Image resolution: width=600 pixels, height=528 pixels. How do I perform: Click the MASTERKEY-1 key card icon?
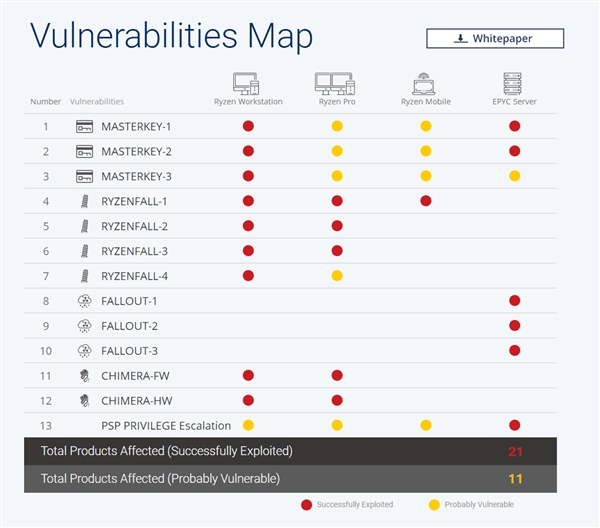[84, 127]
